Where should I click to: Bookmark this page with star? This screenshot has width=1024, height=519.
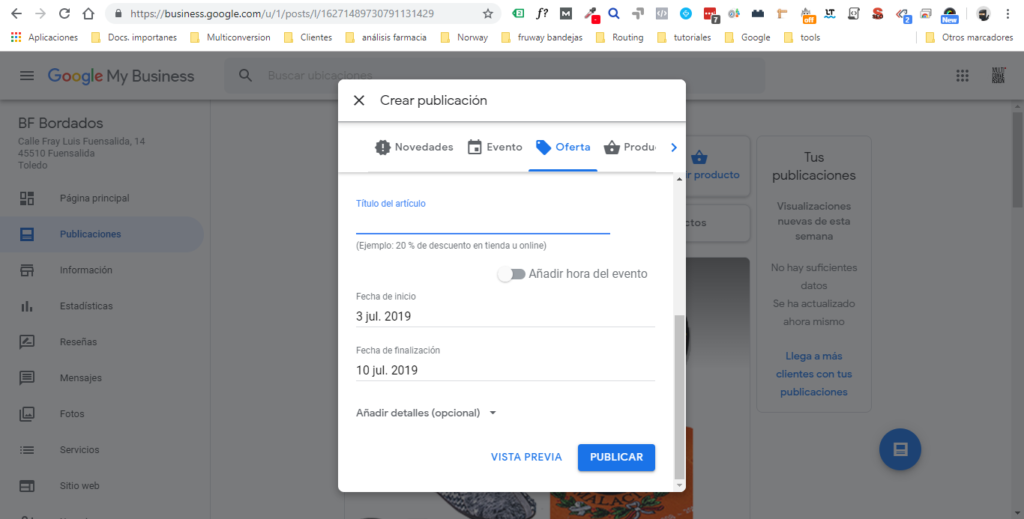click(x=488, y=14)
